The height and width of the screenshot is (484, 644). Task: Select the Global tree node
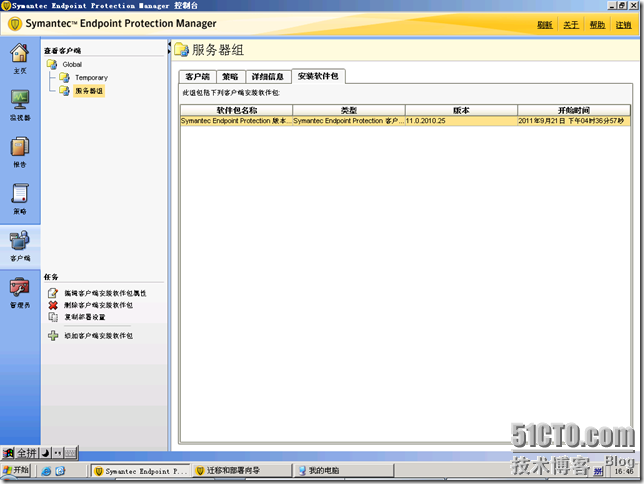[x=72, y=65]
